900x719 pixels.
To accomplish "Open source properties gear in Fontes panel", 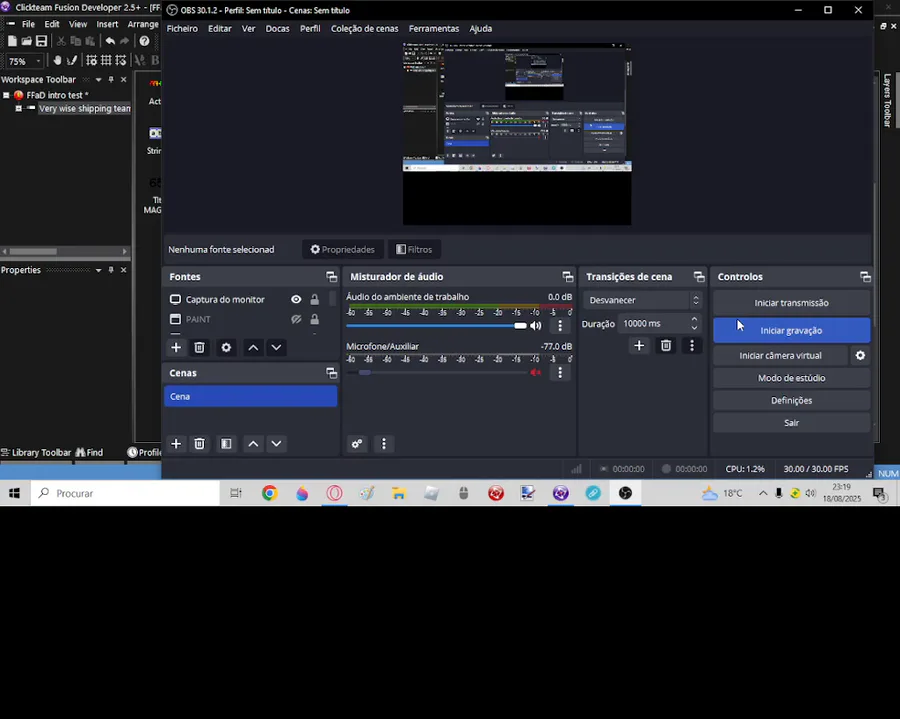I will pos(226,347).
